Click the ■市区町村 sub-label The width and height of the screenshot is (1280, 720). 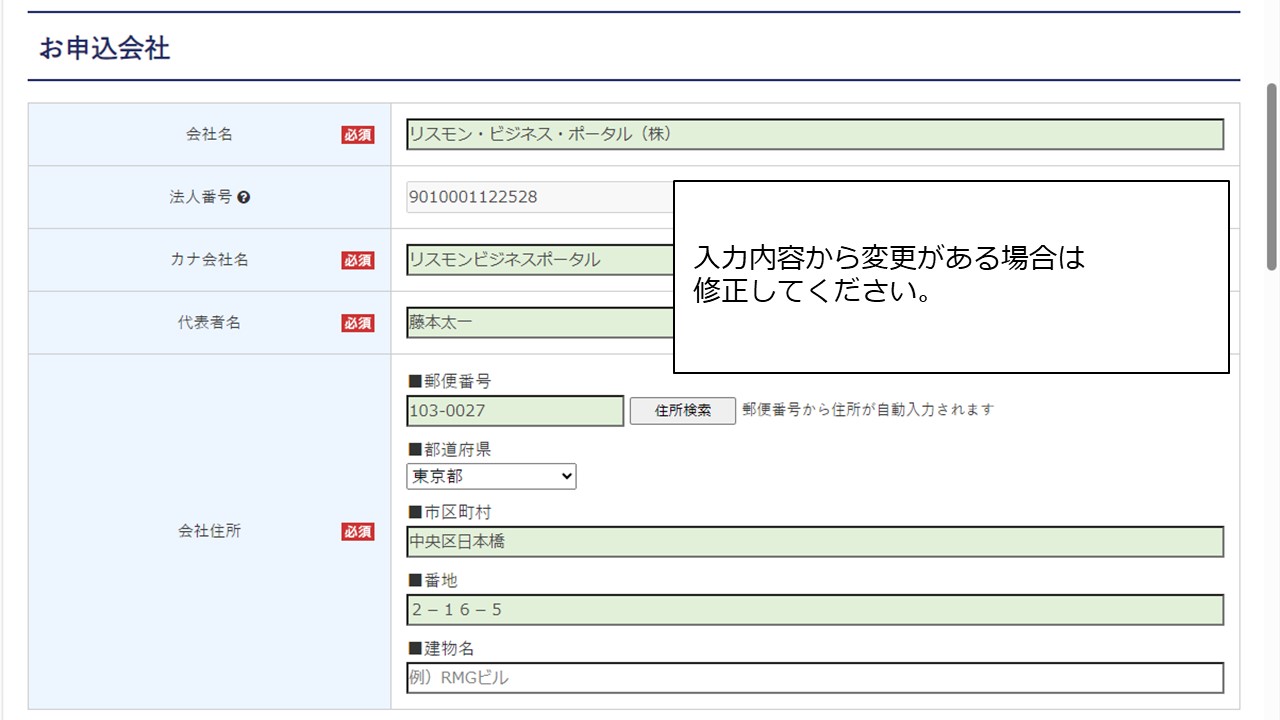[x=450, y=513]
